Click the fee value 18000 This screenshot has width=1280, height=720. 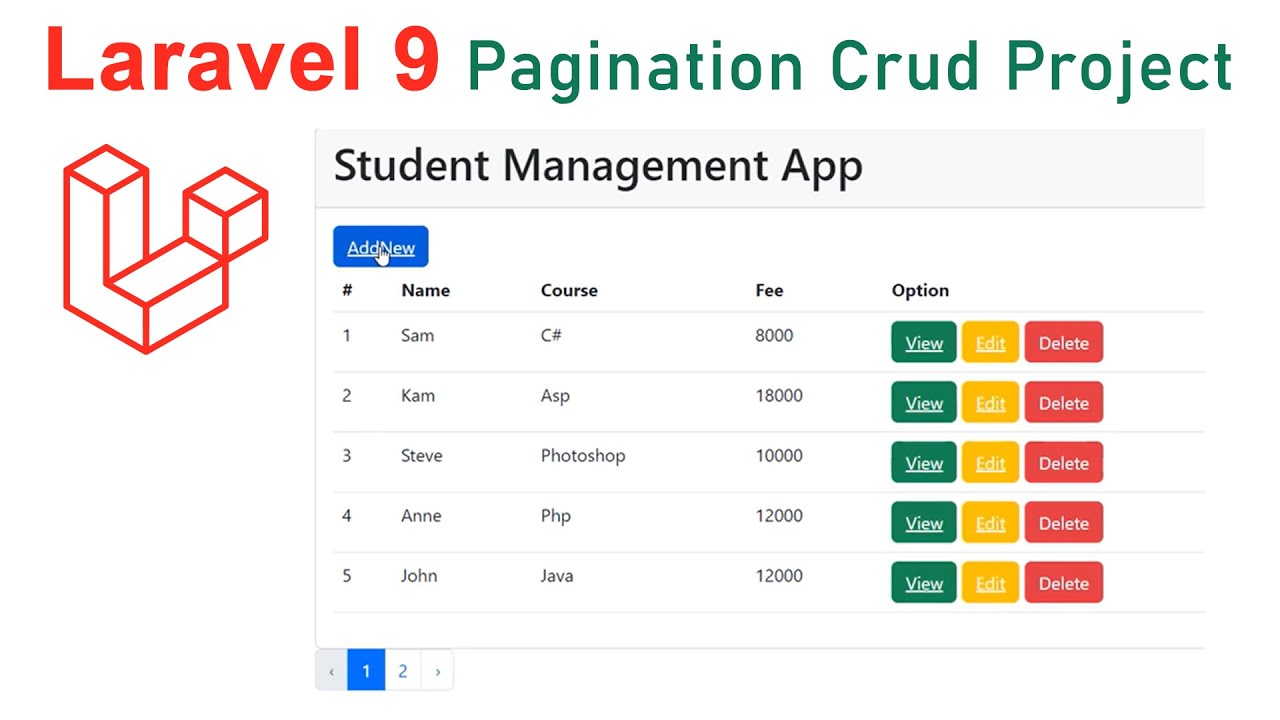[779, 395]
